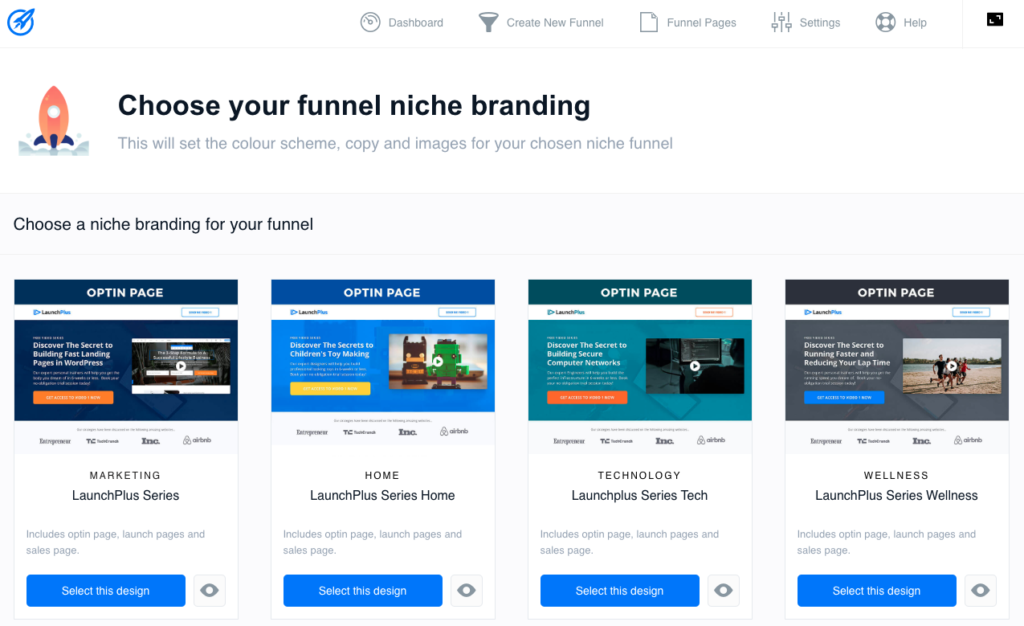Viewport: 1024px width, 626px height.
Task: Preview the Marketing design with eye icon
Action: [209, 591]
